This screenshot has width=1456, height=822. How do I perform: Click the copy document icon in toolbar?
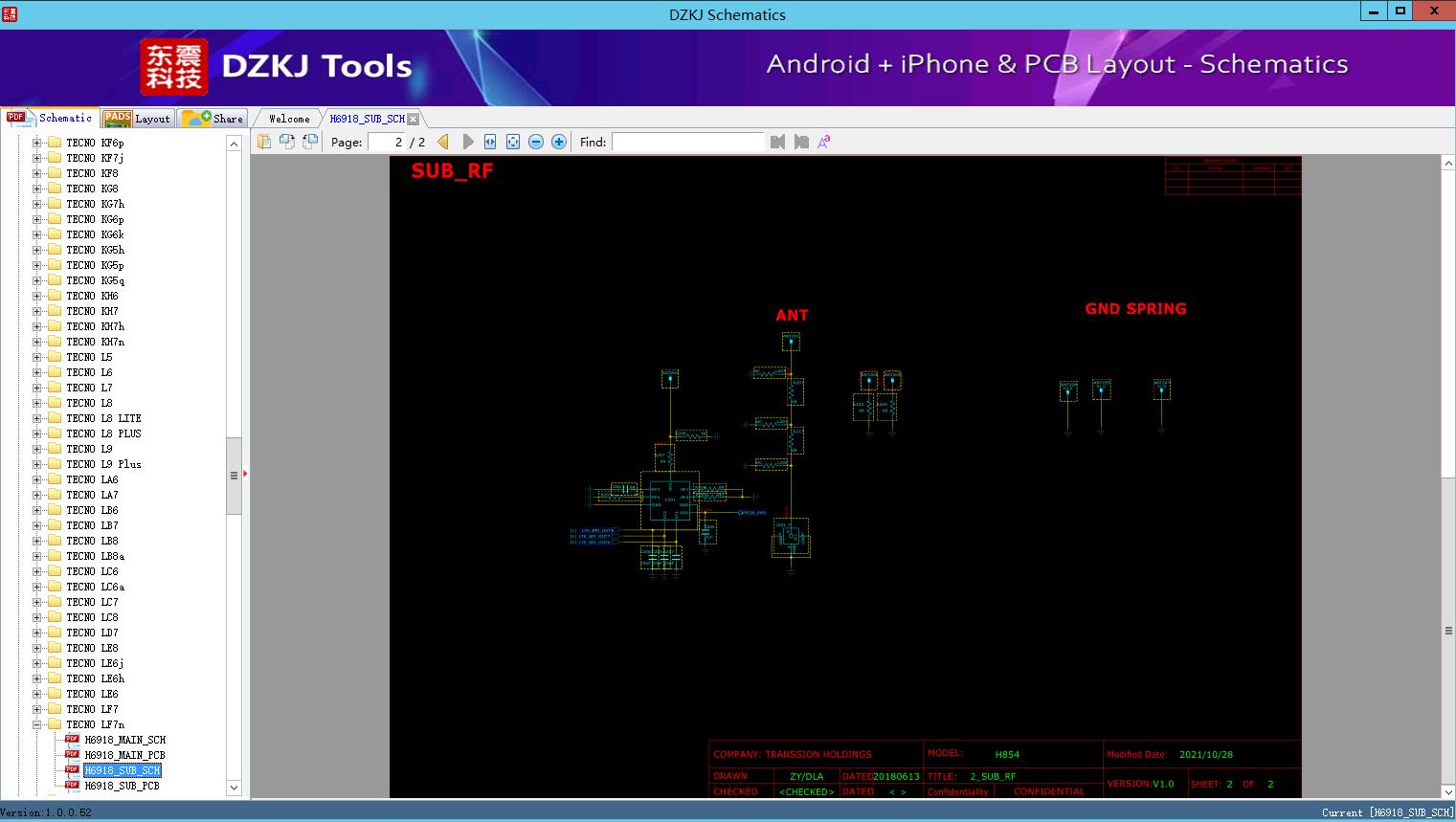point(264,142)
